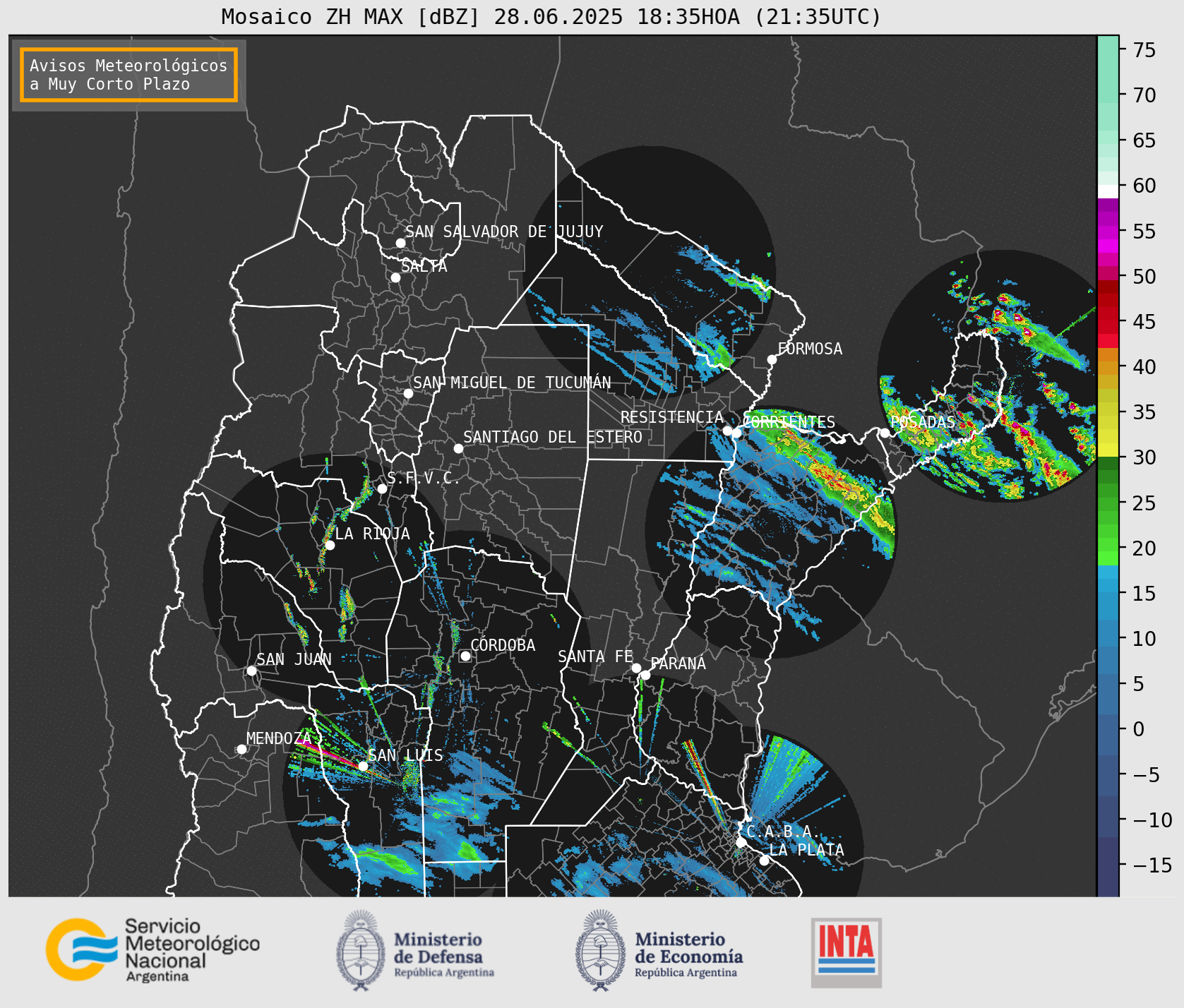Click the 70 dBZ scale label
Viewport: 1184px width, 1008px height.
coord(1144,95)
